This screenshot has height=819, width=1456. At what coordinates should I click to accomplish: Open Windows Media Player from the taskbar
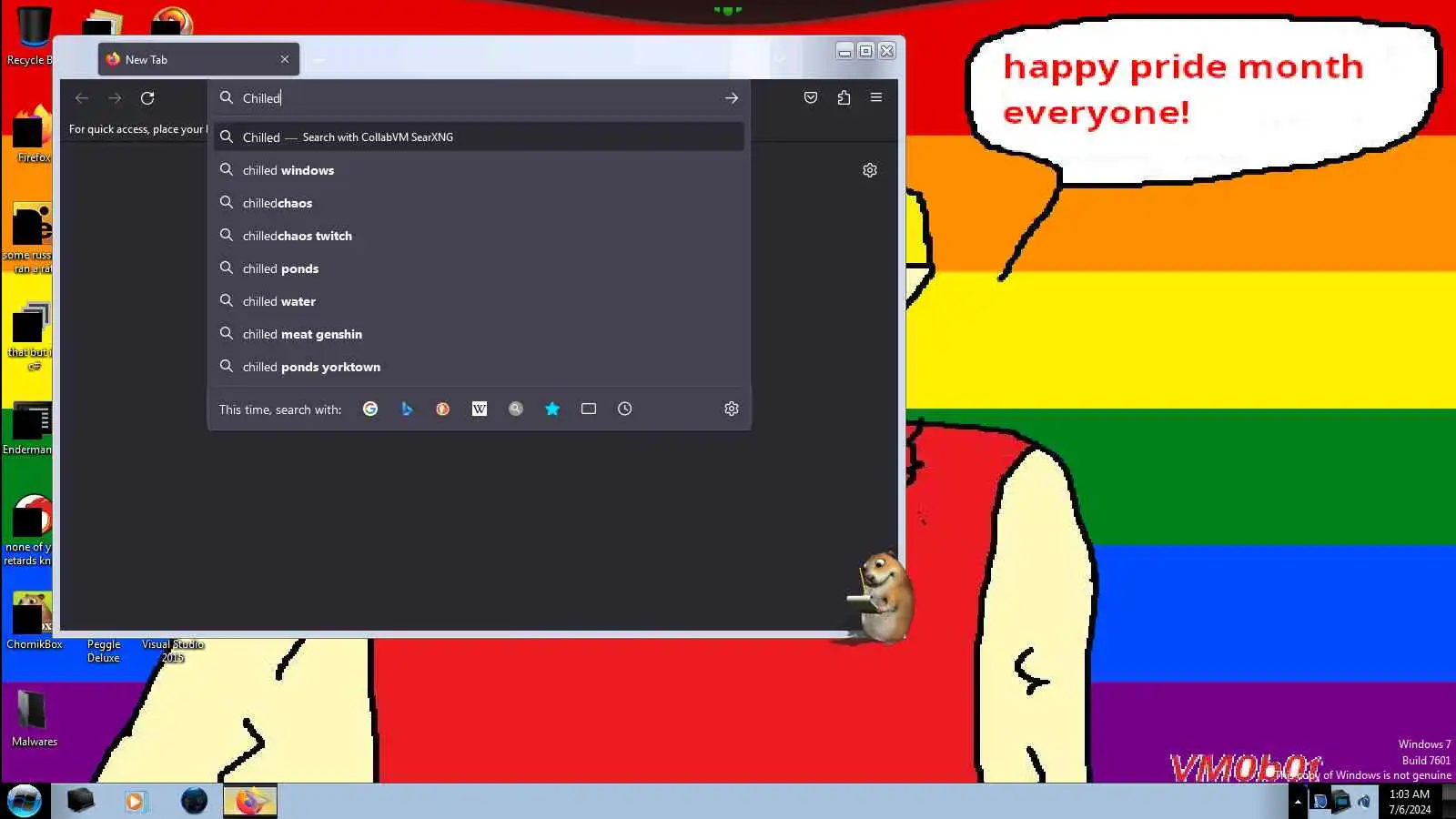pos(136,801)
